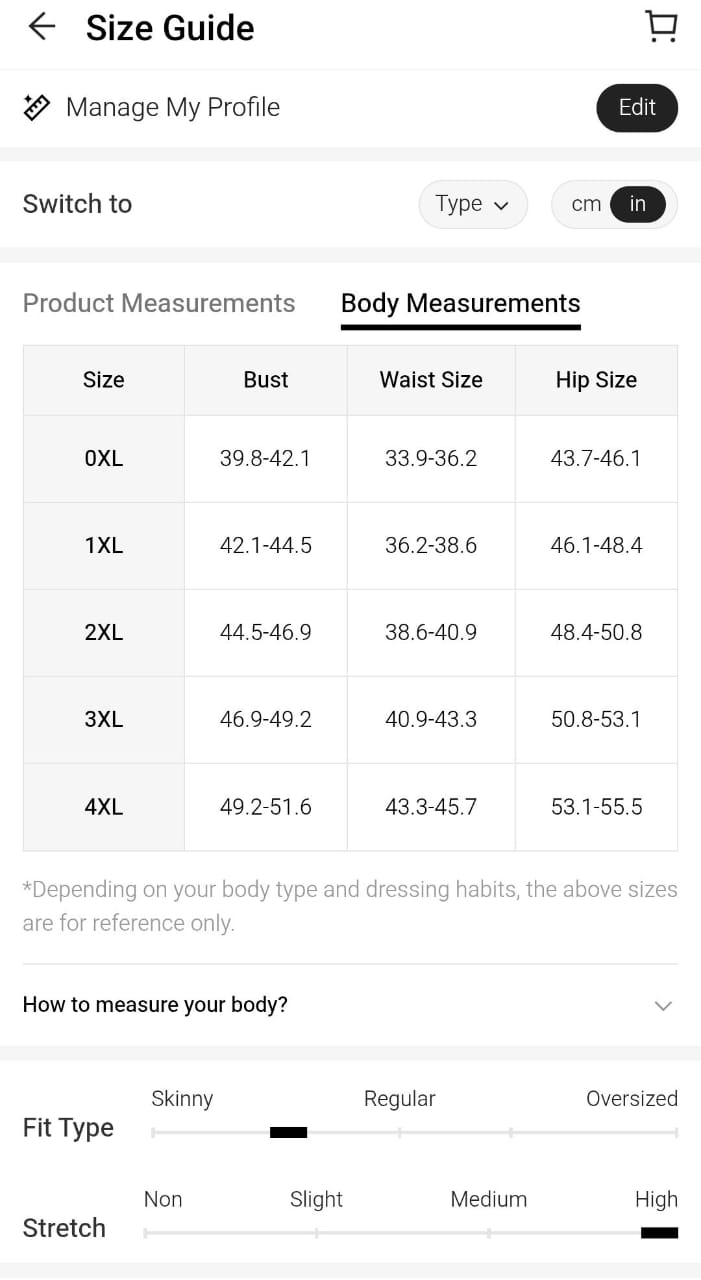Image resolution: width=701 pixels, height=1280 pixels.
Task: Tap the back arrow icon
Action: point(42,27)
